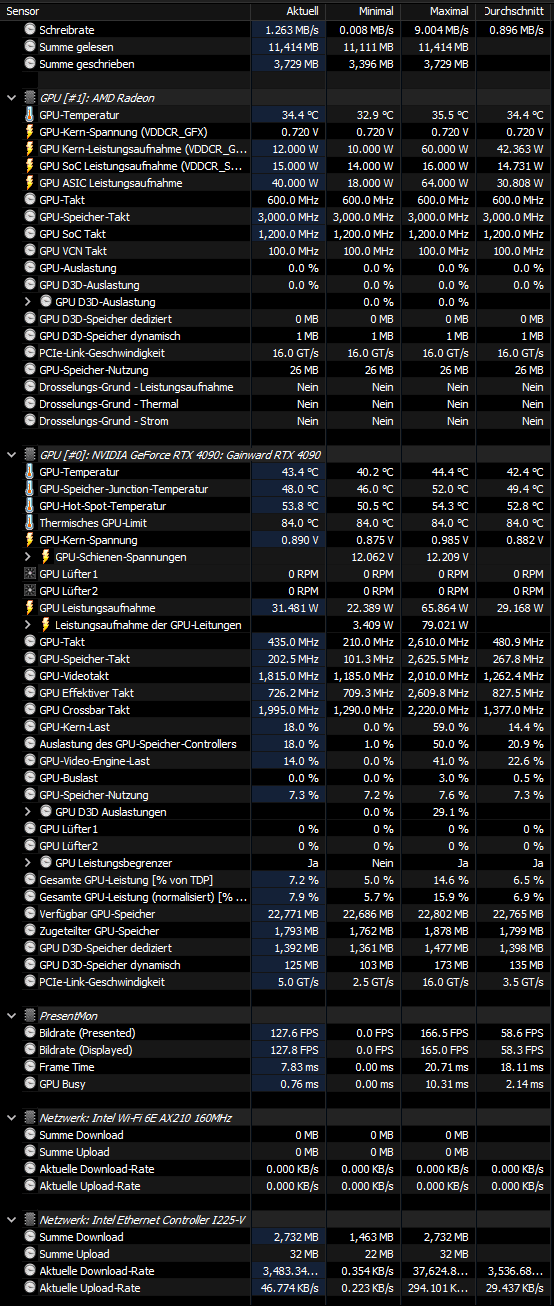Click the 2,610.0 MHz maximal GPU-Takt value
554x1306 pixels.
[438, 642]
